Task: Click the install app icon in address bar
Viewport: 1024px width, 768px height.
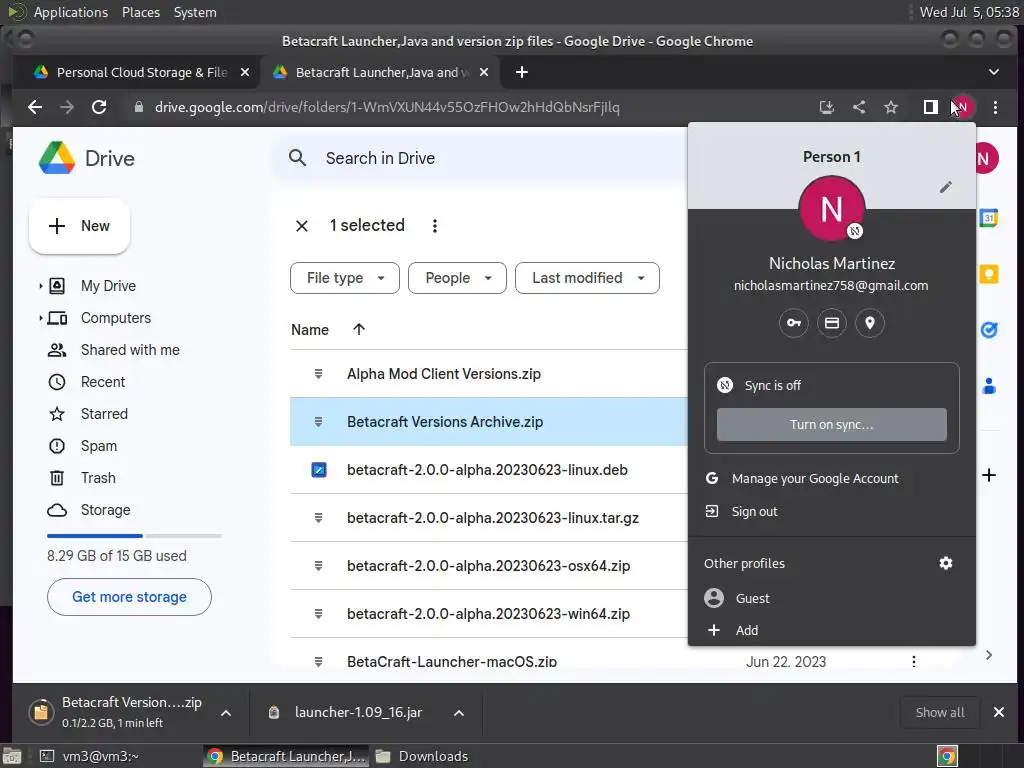Action: [827, 107]
